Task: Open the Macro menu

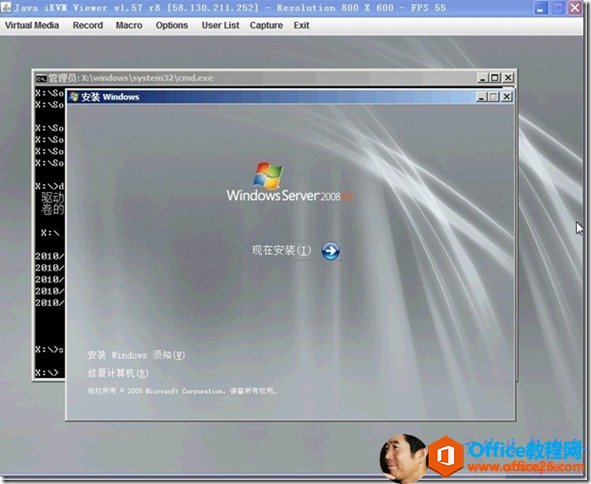Action: point(129,25)
